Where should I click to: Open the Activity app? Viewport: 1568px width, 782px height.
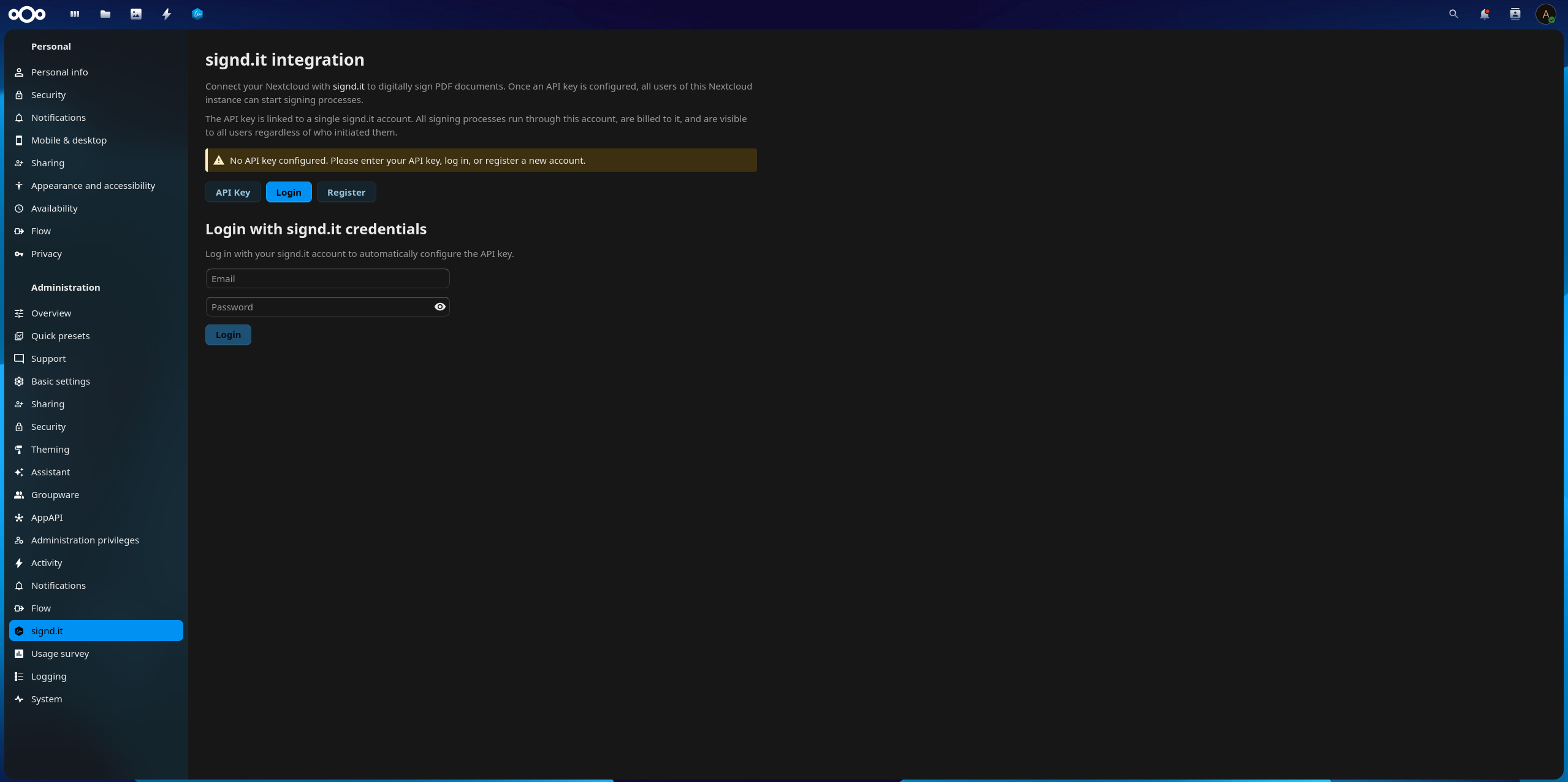click(x=166, y=14)
